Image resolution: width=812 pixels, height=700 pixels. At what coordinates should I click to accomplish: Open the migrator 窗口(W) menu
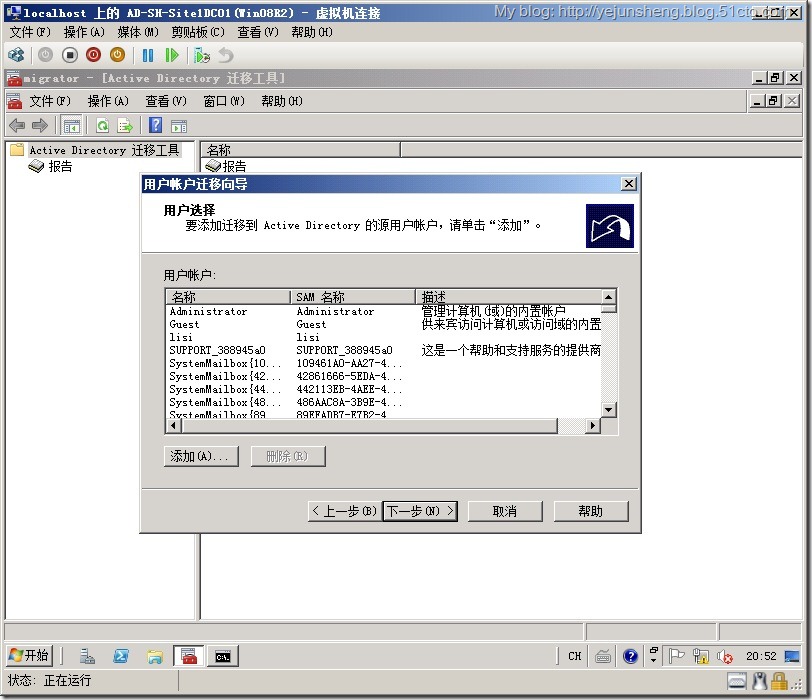tap(224, 101)
